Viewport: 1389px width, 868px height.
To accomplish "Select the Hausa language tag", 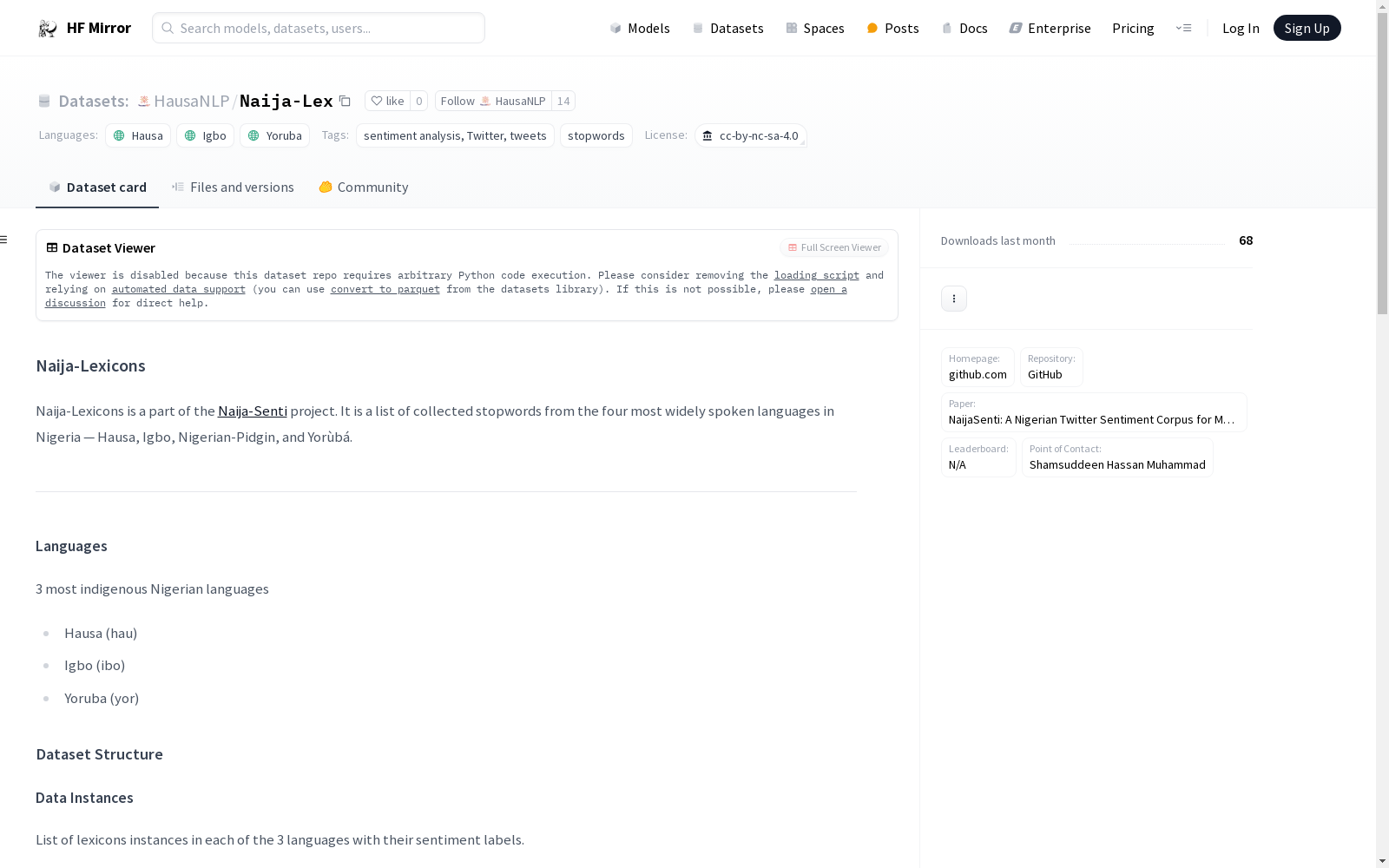I will (138, 135).
